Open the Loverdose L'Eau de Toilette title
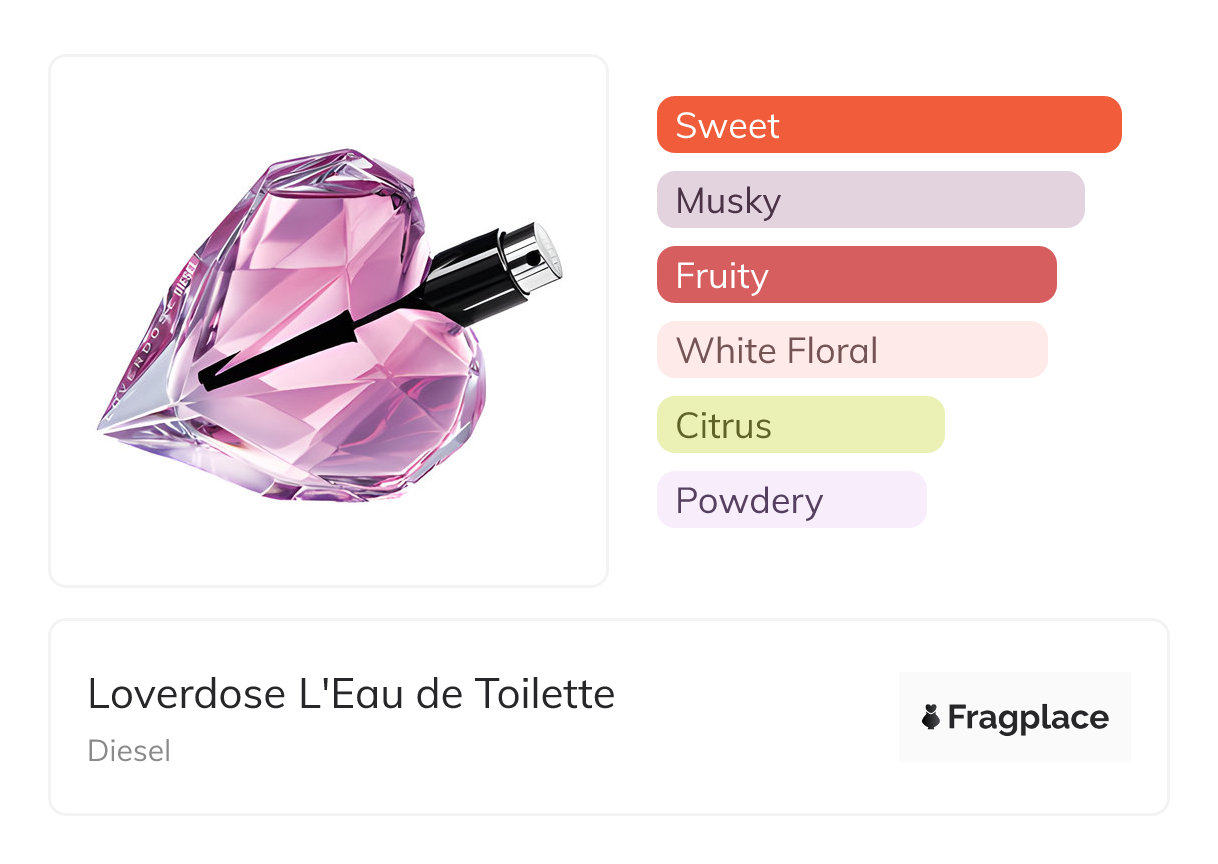The width and height of the screenshot is (1218, 864). 351,693
